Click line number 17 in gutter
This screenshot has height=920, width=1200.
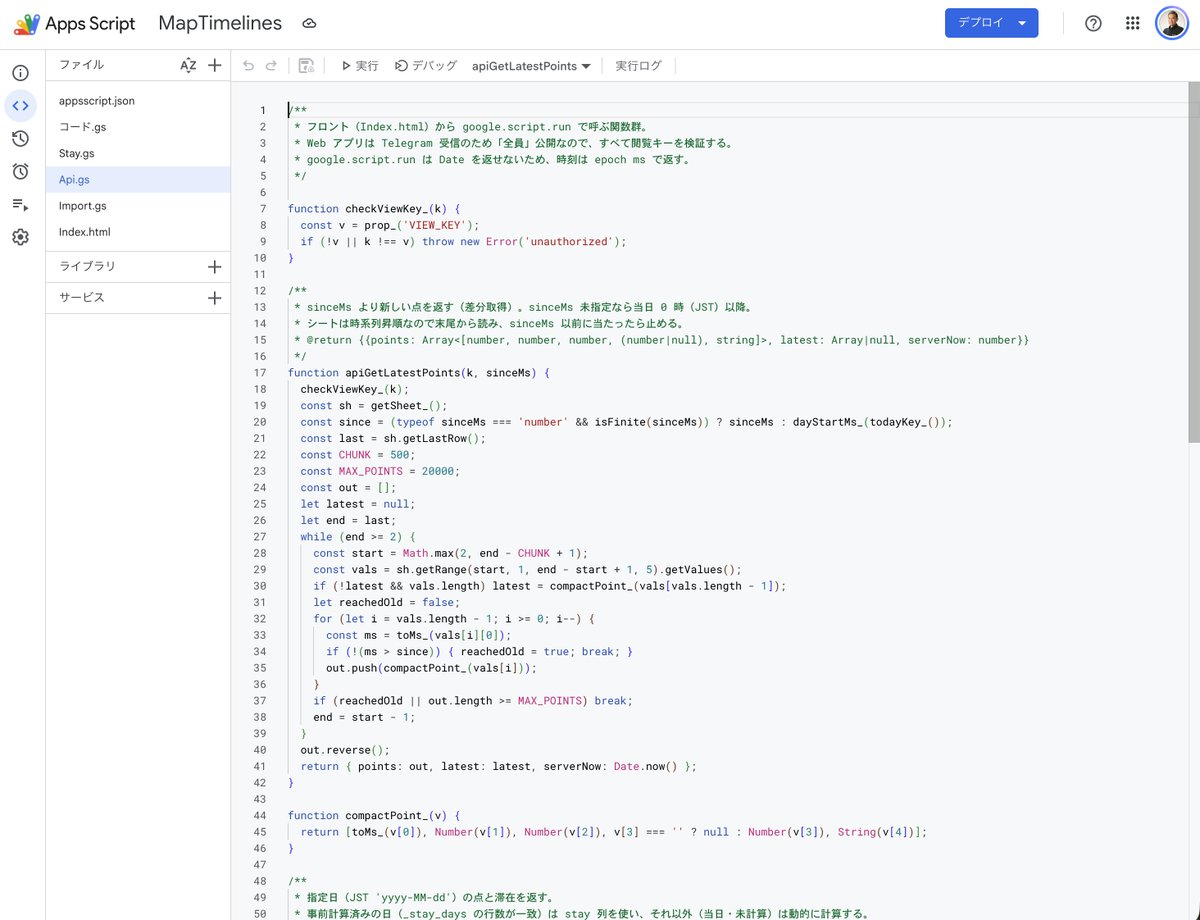click(260, 373)
